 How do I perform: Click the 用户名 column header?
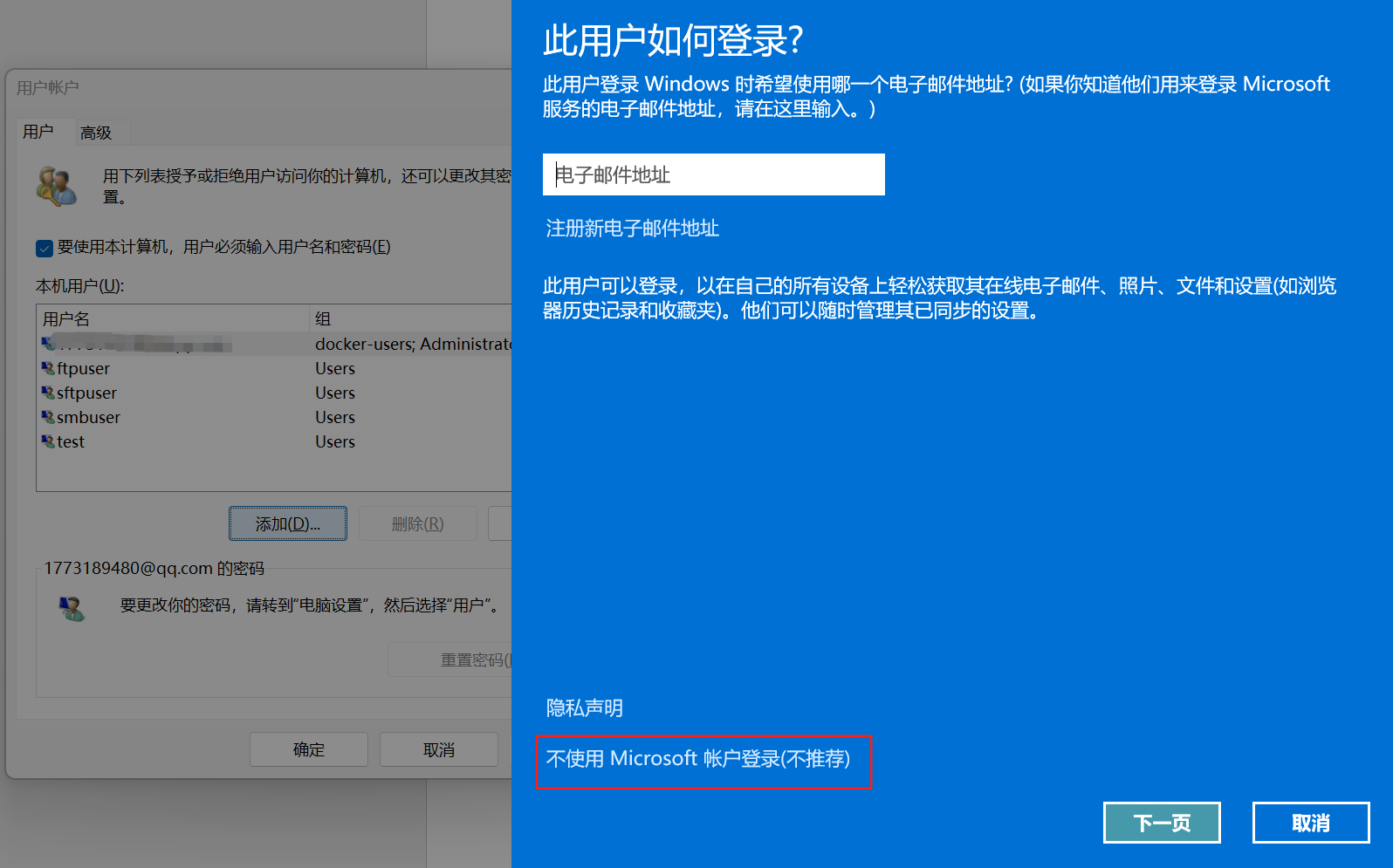pos(174,318)
